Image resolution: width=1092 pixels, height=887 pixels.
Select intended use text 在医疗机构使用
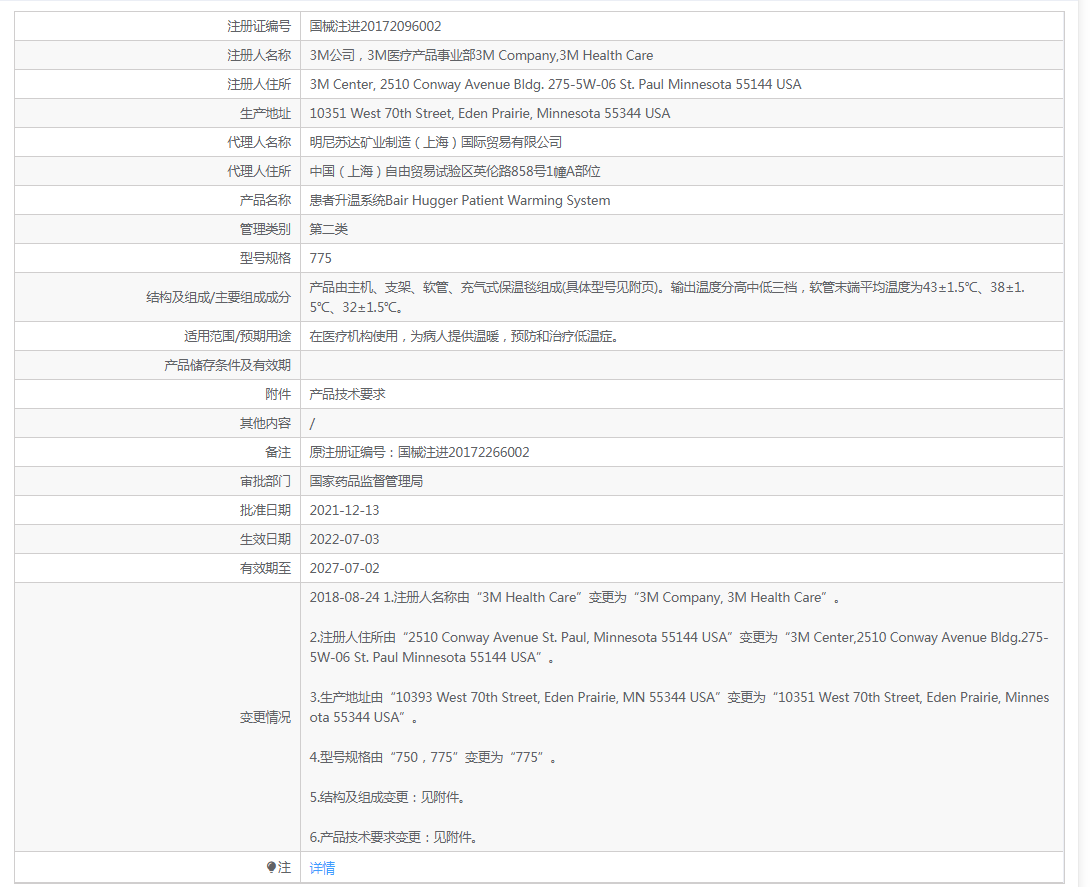[353, 336]
